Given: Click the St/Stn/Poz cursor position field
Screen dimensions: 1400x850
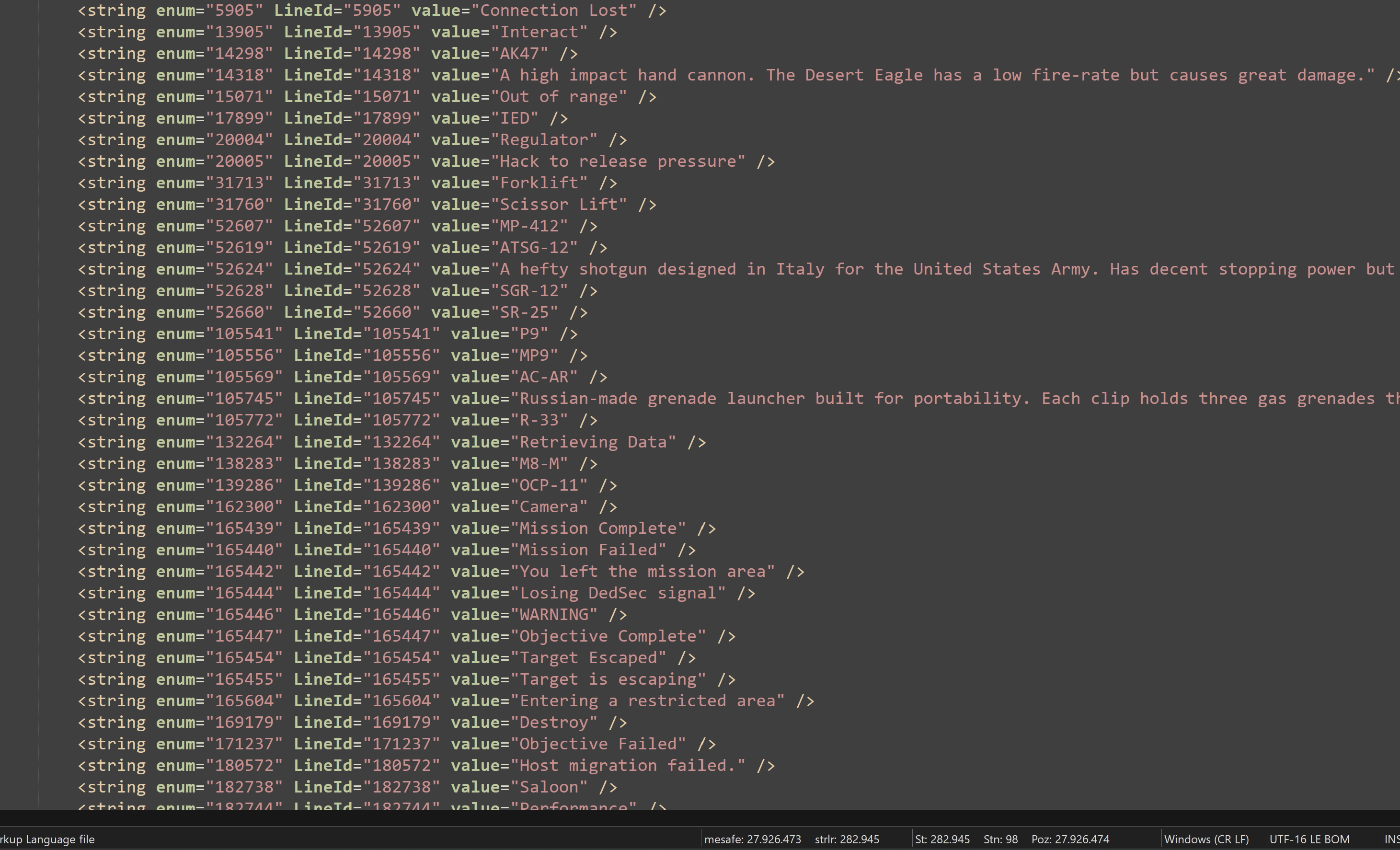Looking at the screenshot, I should point(1011,839).
